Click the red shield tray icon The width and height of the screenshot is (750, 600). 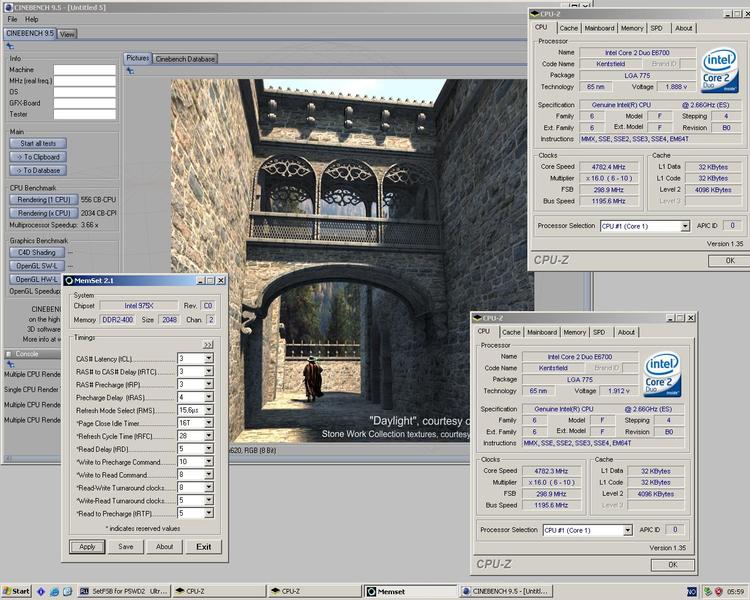[718, 592]
